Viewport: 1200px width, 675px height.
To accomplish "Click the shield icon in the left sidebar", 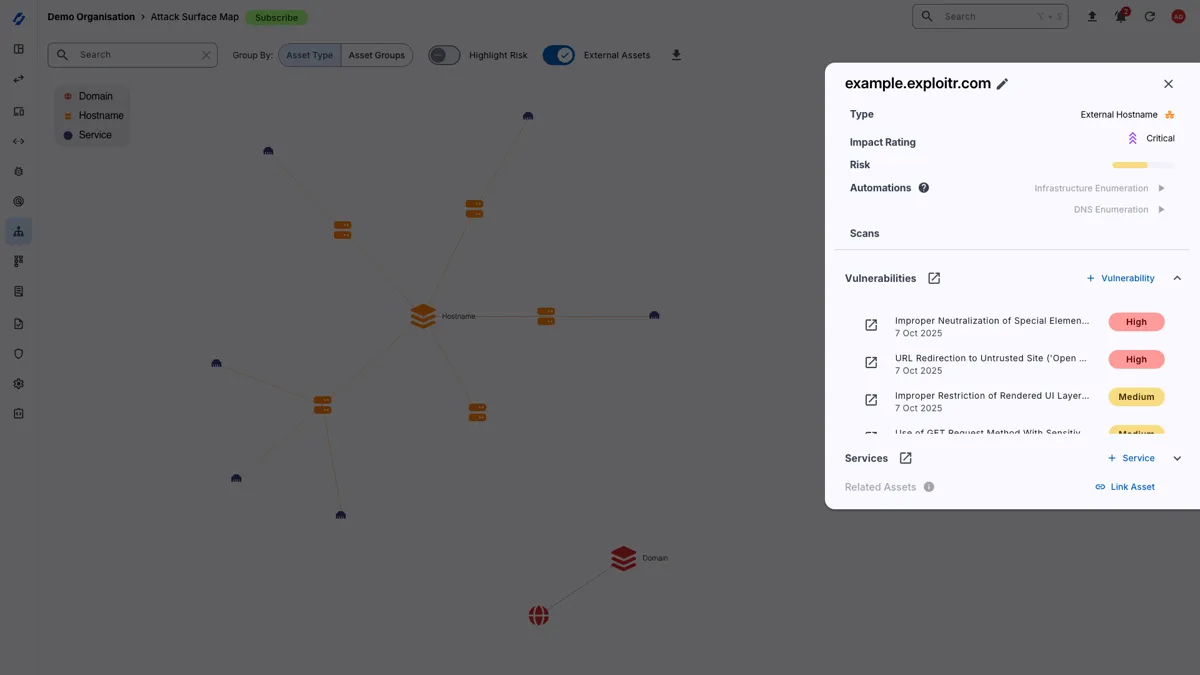I will coord(18,352).
